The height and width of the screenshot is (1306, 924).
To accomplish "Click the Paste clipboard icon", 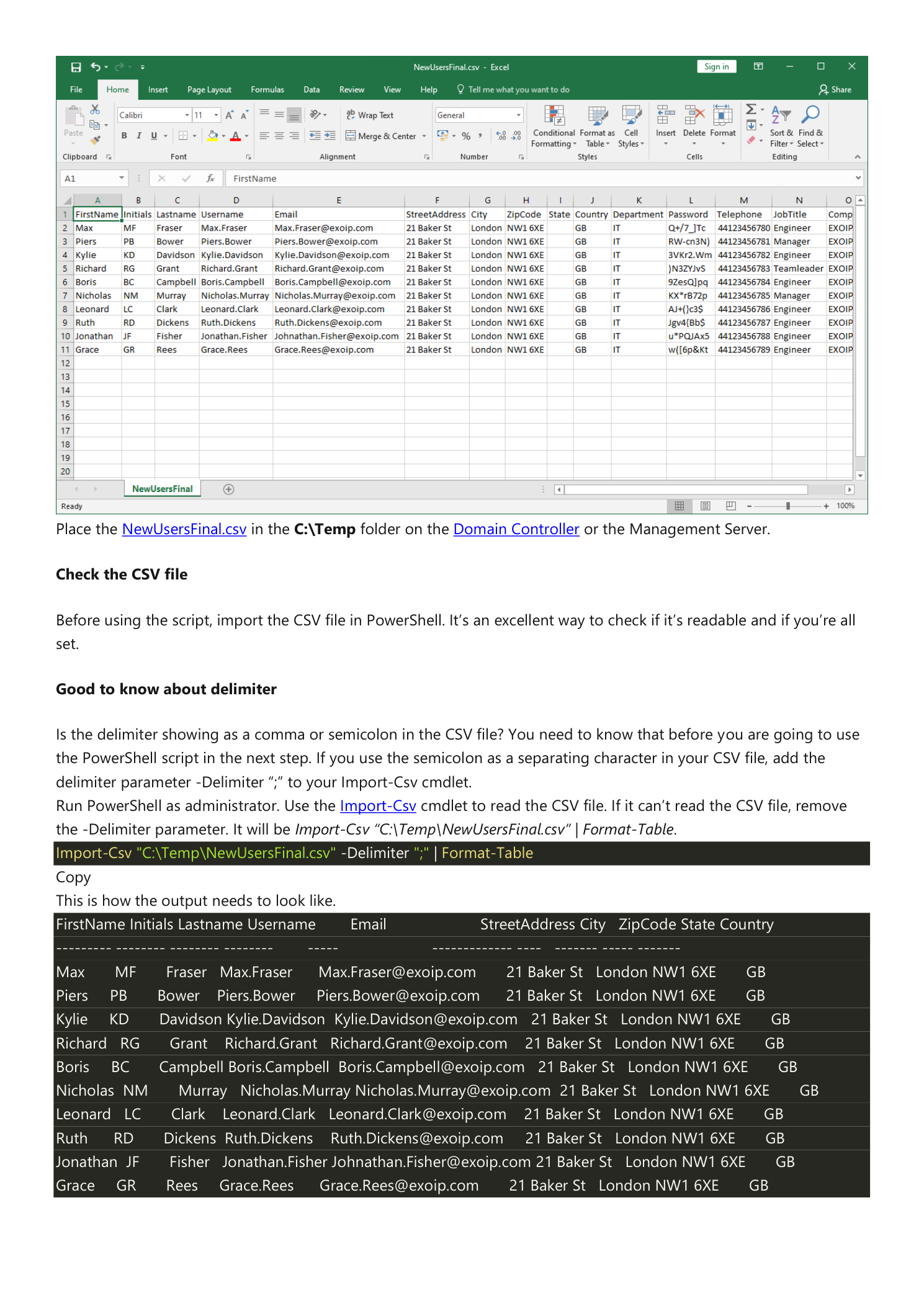I will tap(73, 117).
